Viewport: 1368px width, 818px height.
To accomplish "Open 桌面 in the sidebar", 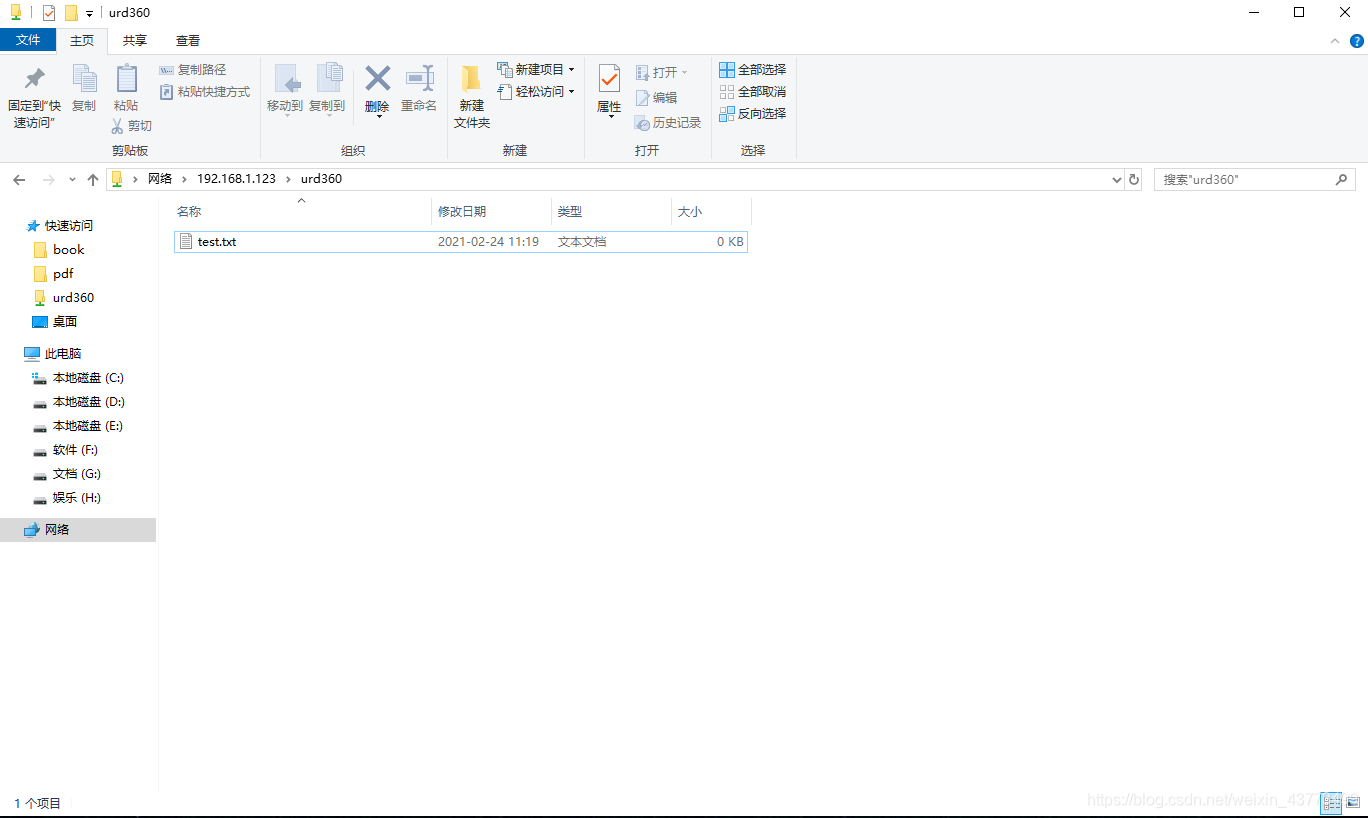I will click(65, 322).
